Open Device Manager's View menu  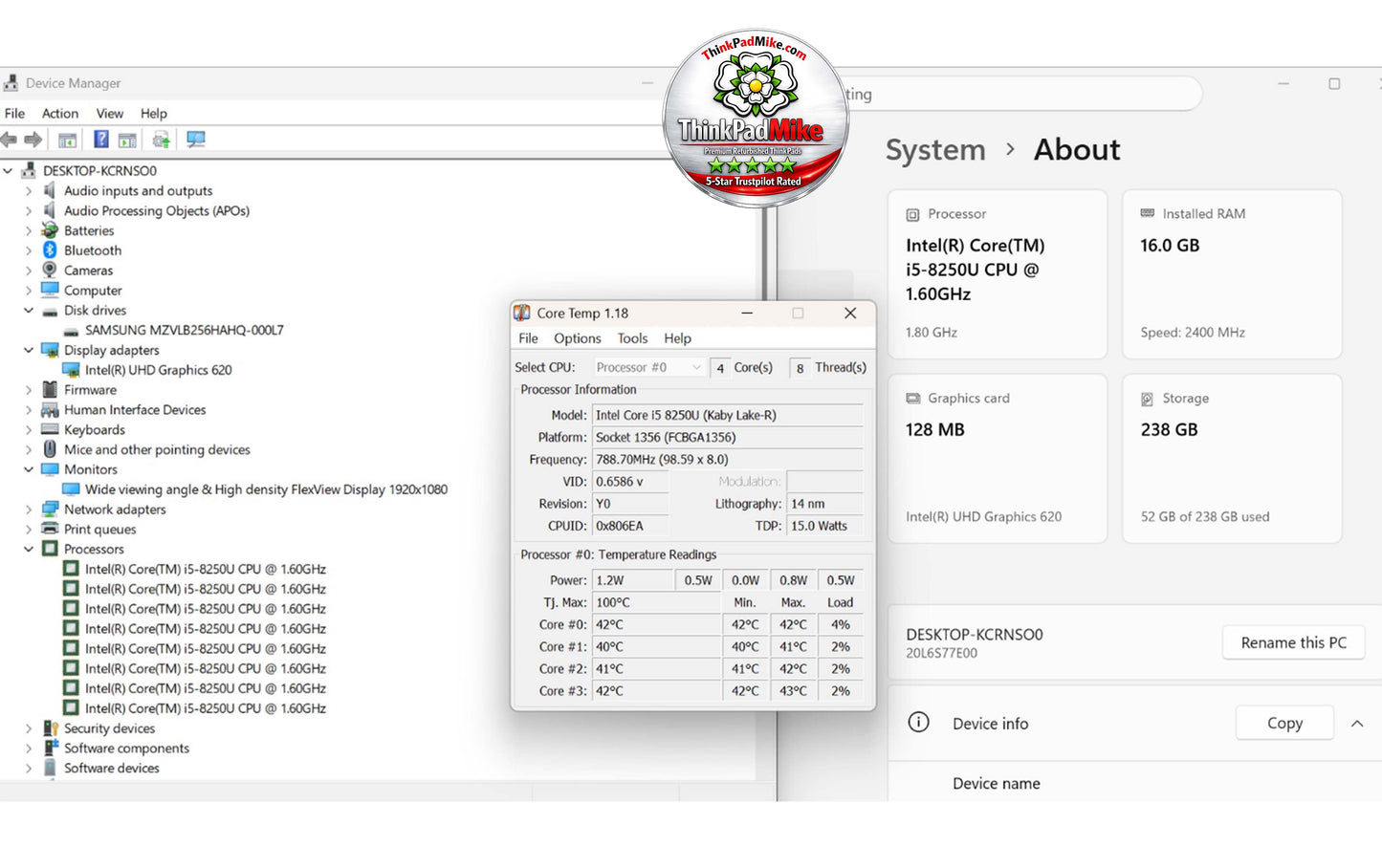(x=110, y=113)
